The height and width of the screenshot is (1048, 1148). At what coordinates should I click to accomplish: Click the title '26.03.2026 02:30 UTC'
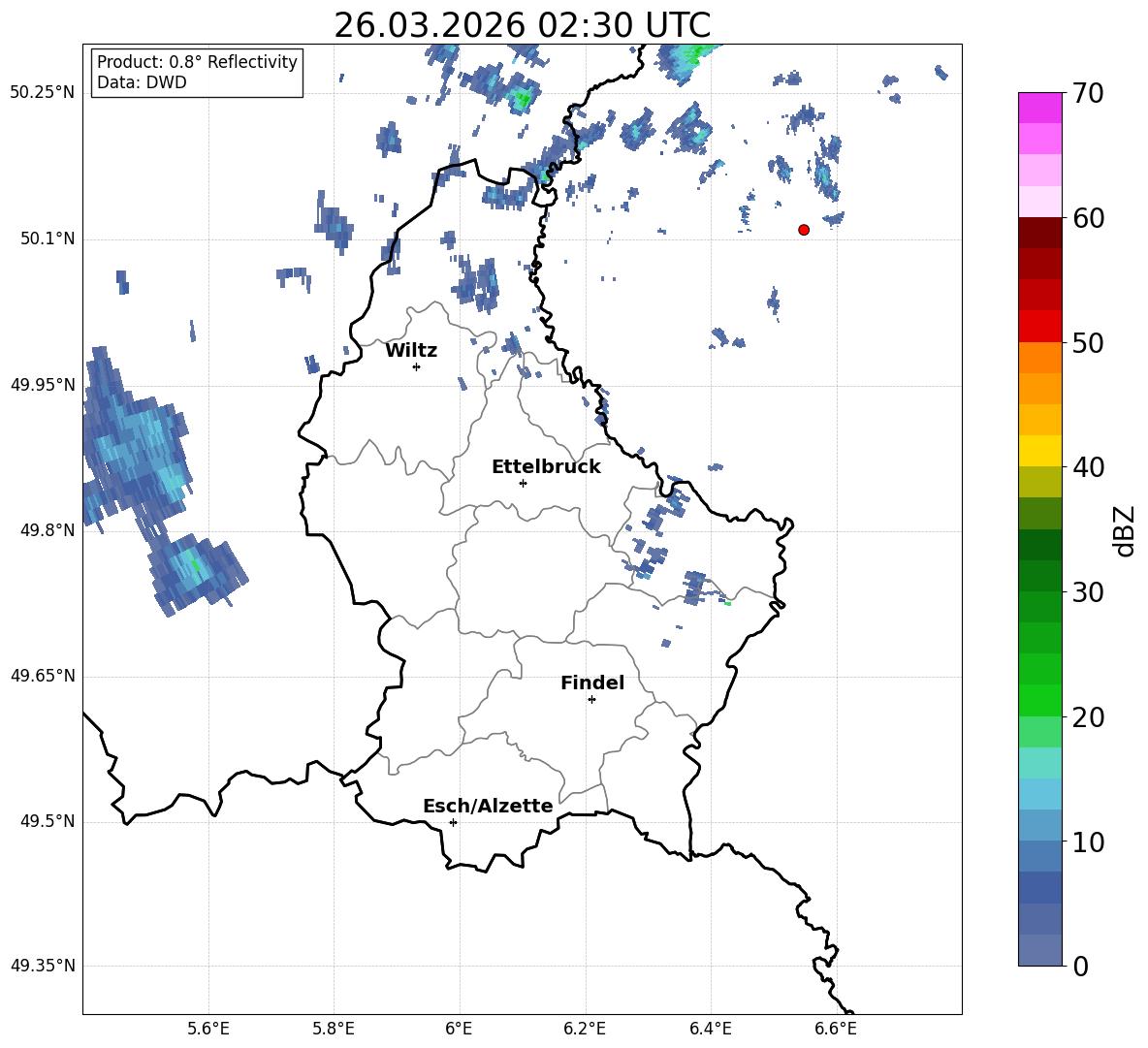click(x=522, y=25)
